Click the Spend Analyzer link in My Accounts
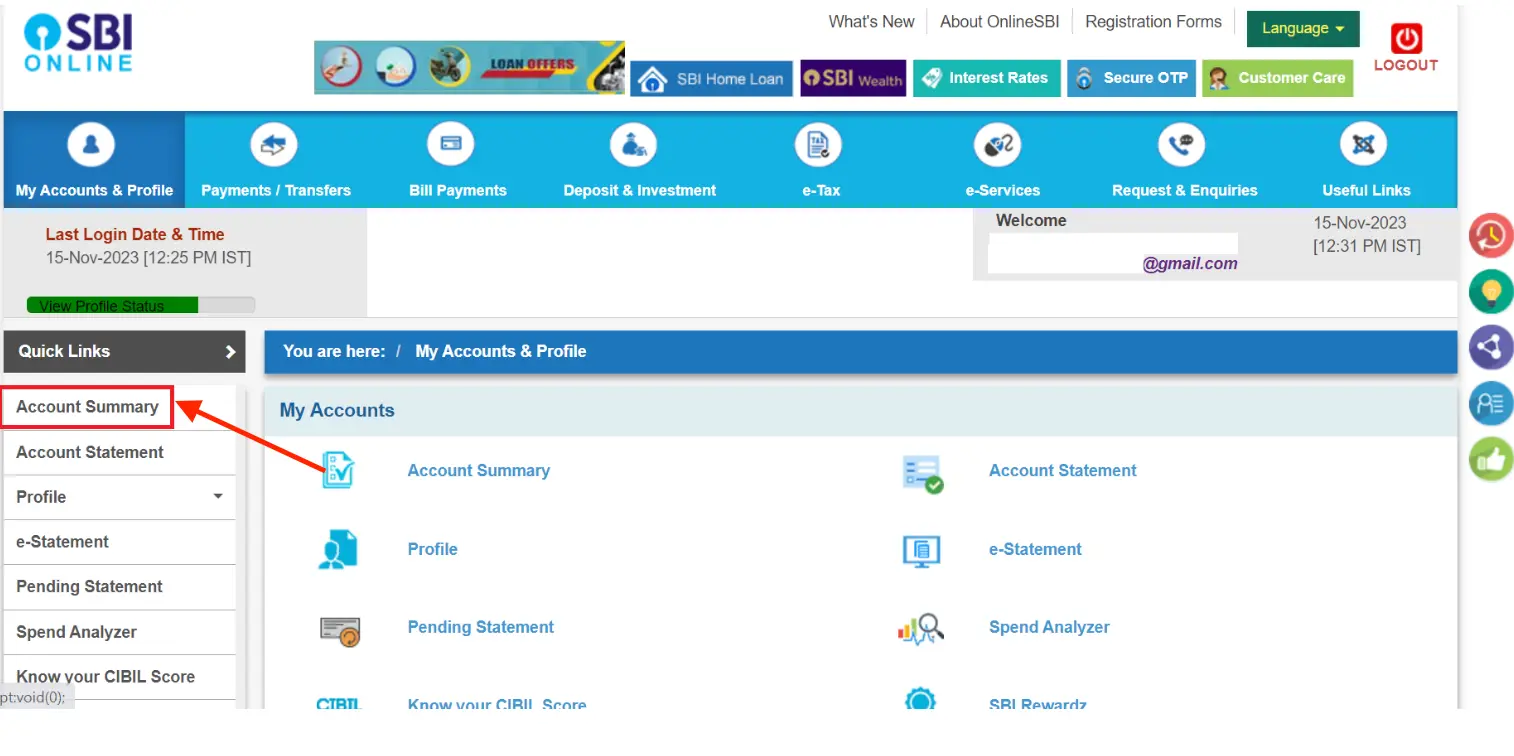Viewport: 1514px width, 756px height. coord(1049,627)
